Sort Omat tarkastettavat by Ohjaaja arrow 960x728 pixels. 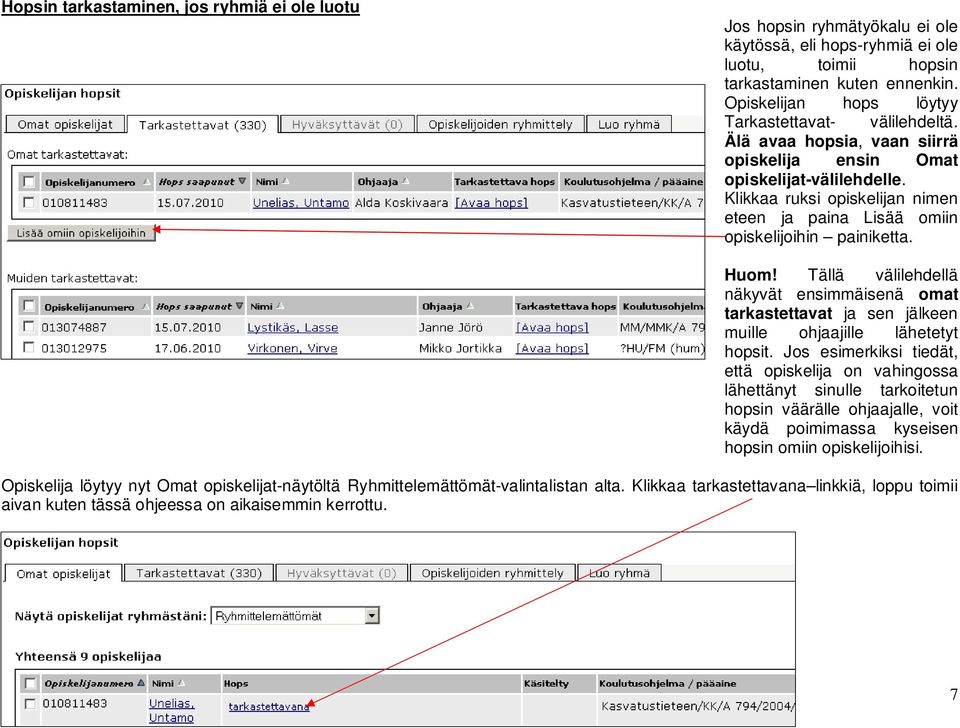[405, 181]
